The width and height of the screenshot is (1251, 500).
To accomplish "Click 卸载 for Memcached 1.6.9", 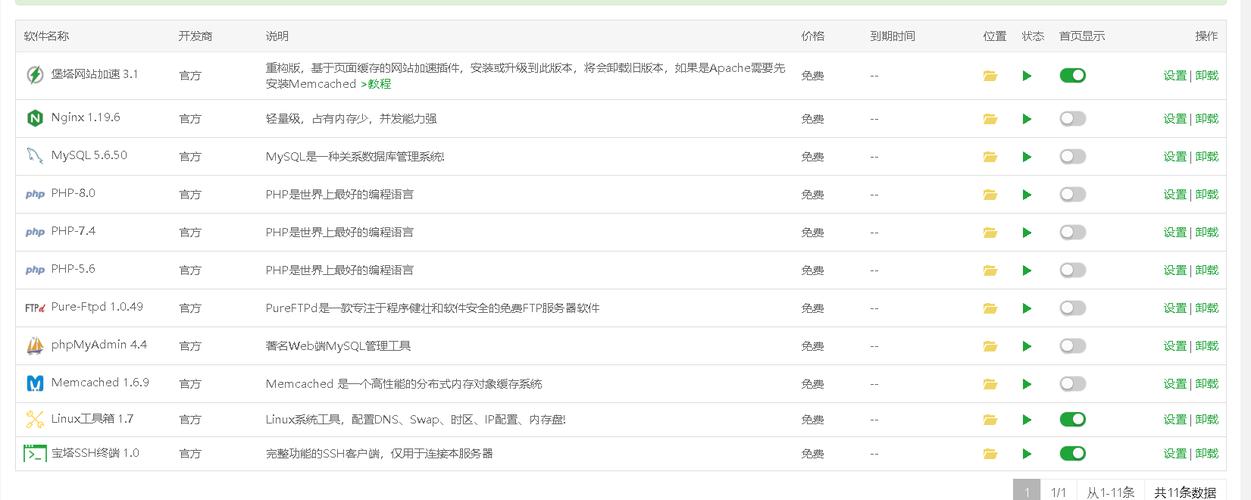I will click(x=1207, y=384).
